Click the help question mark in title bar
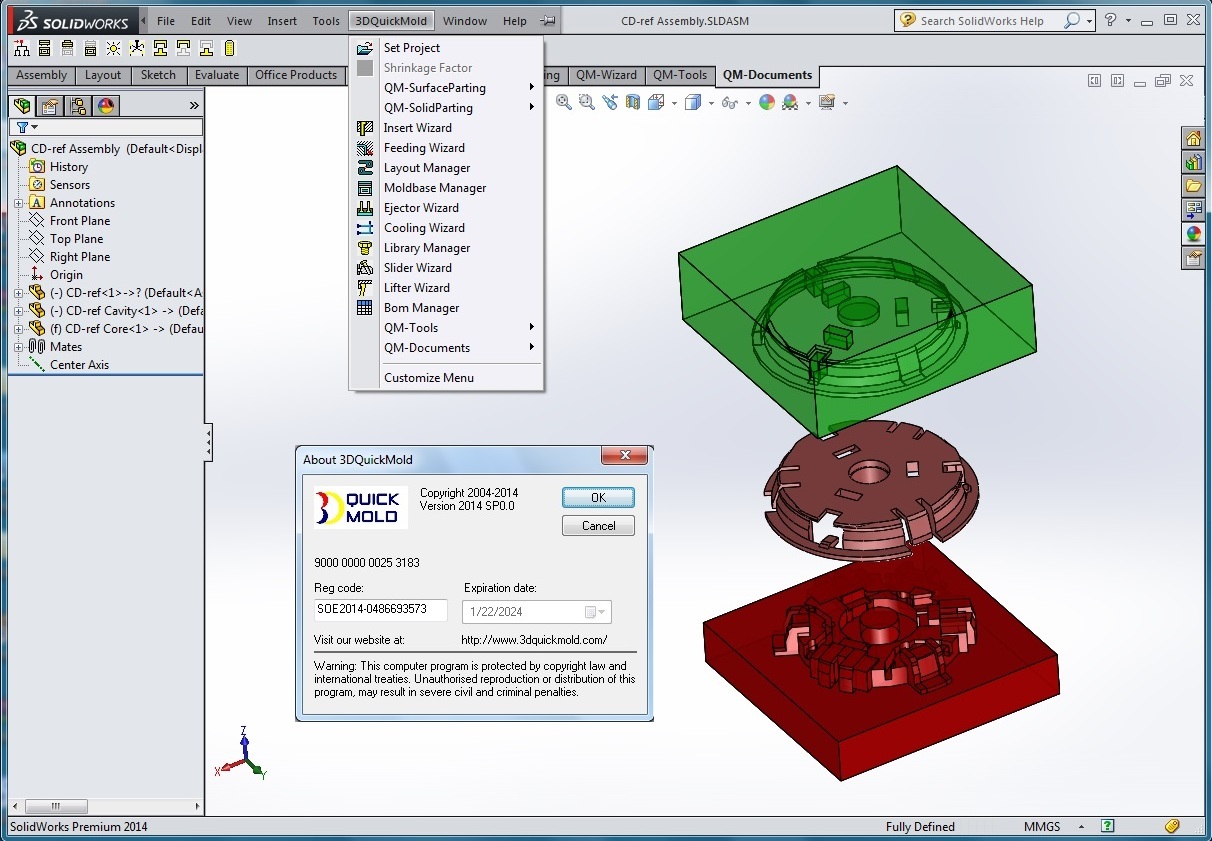Image resolution: width=1212 pixels, height=841 pixels. click(1110, 20)
